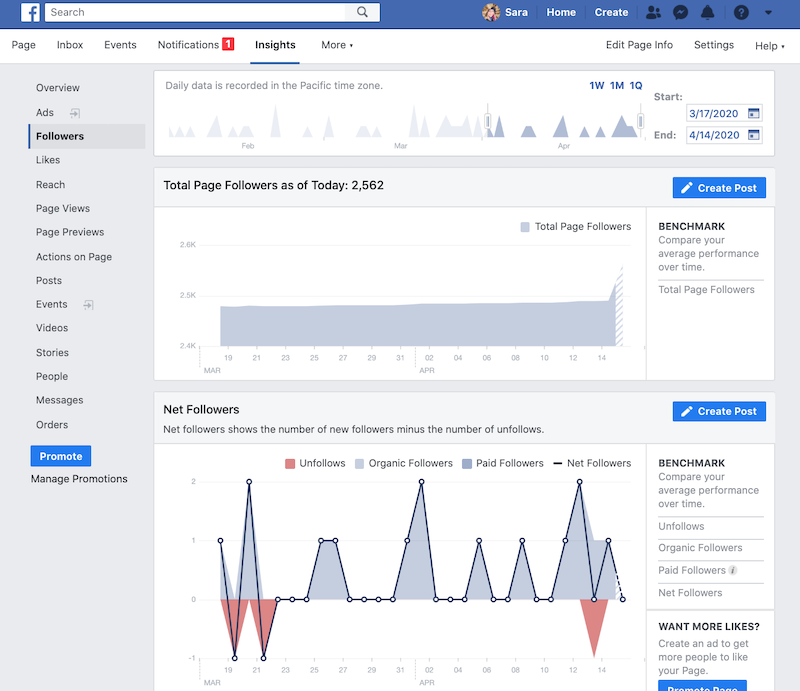Image resolution: width=800 pixels, height=691 pixels.
Task: Select Posts in the sidebar
Action: coord(49,281)
